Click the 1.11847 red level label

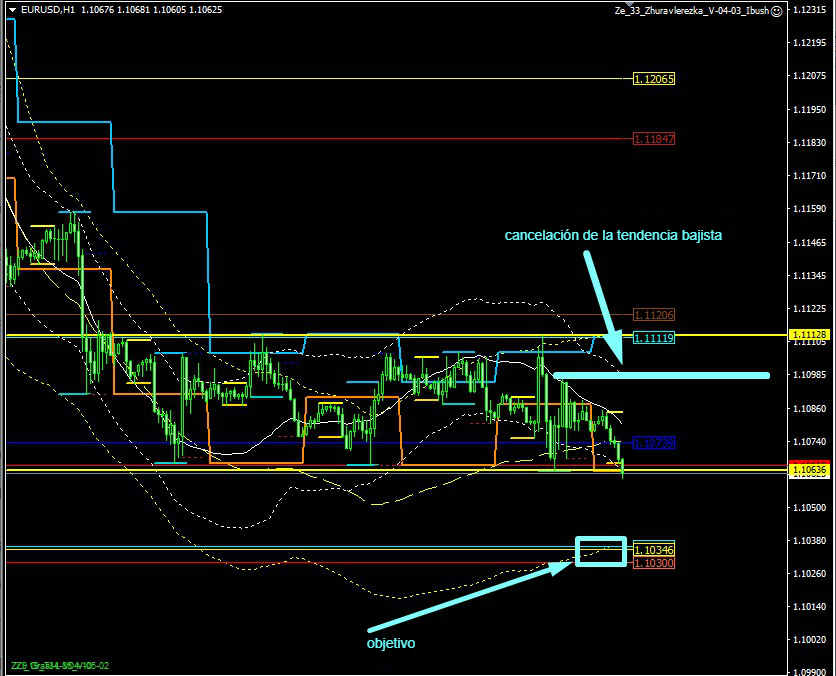point(654,139)
